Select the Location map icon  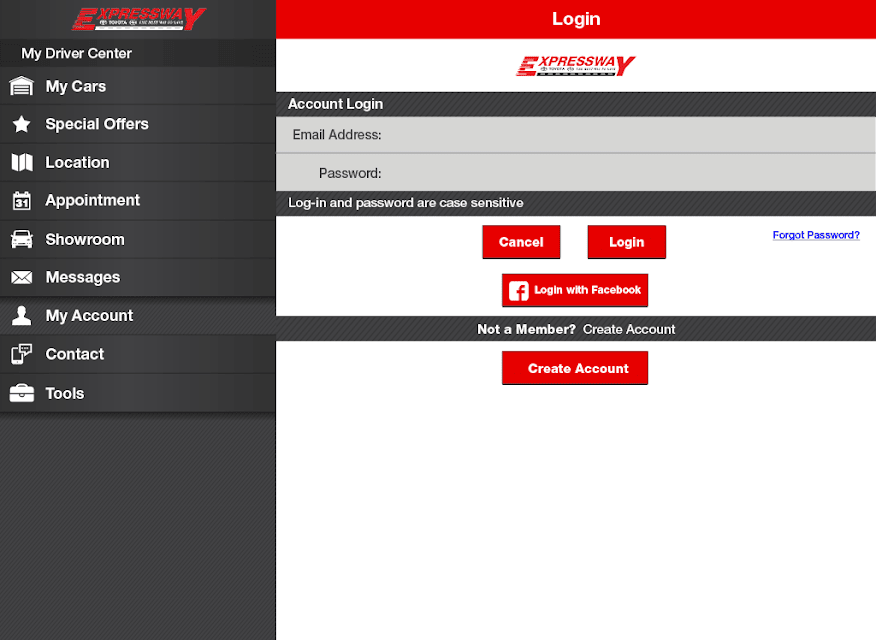pyautogui.click(x=22, y=163)
